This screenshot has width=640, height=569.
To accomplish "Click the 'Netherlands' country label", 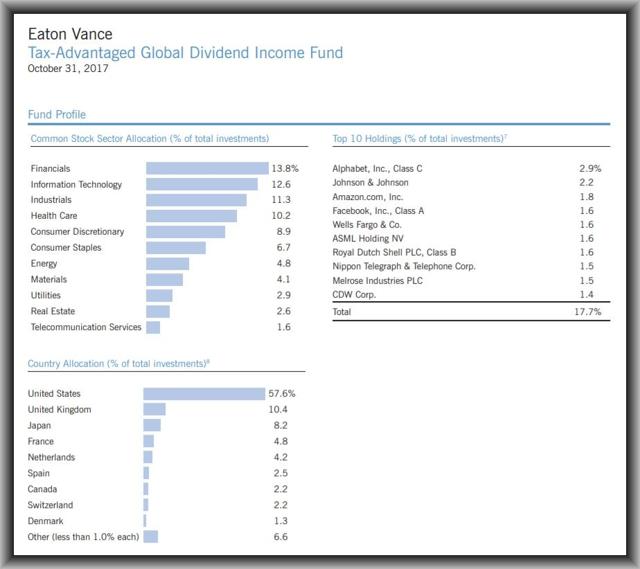I will pos(51,458).
